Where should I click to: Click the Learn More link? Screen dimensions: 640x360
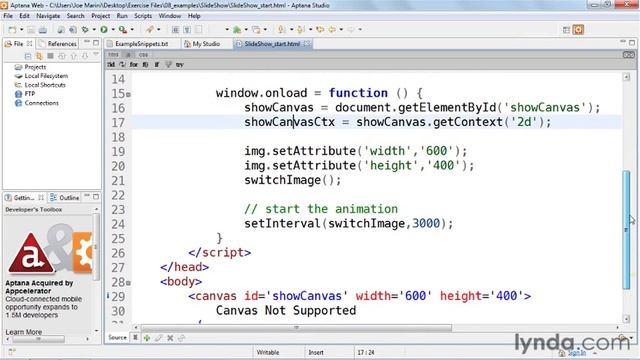(x=24, y=332)
